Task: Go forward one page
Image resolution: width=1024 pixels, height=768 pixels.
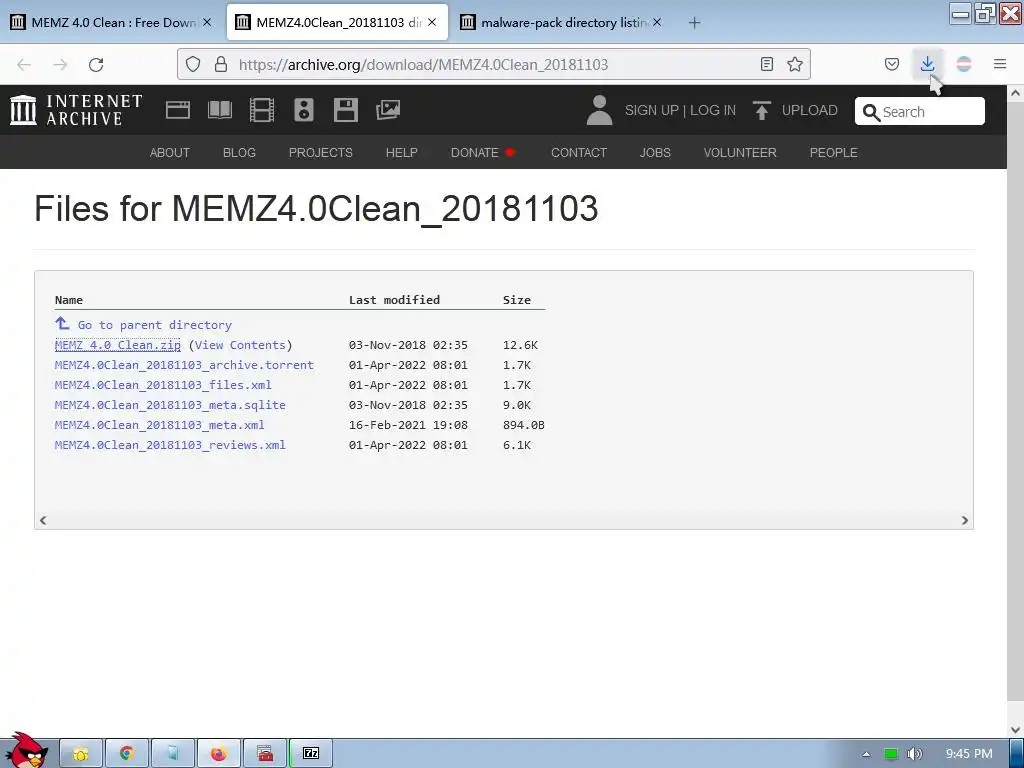Action: (60, 64)
